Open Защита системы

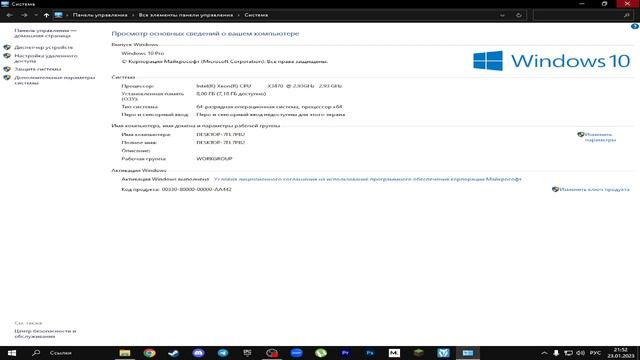click(x=38, y=69)
